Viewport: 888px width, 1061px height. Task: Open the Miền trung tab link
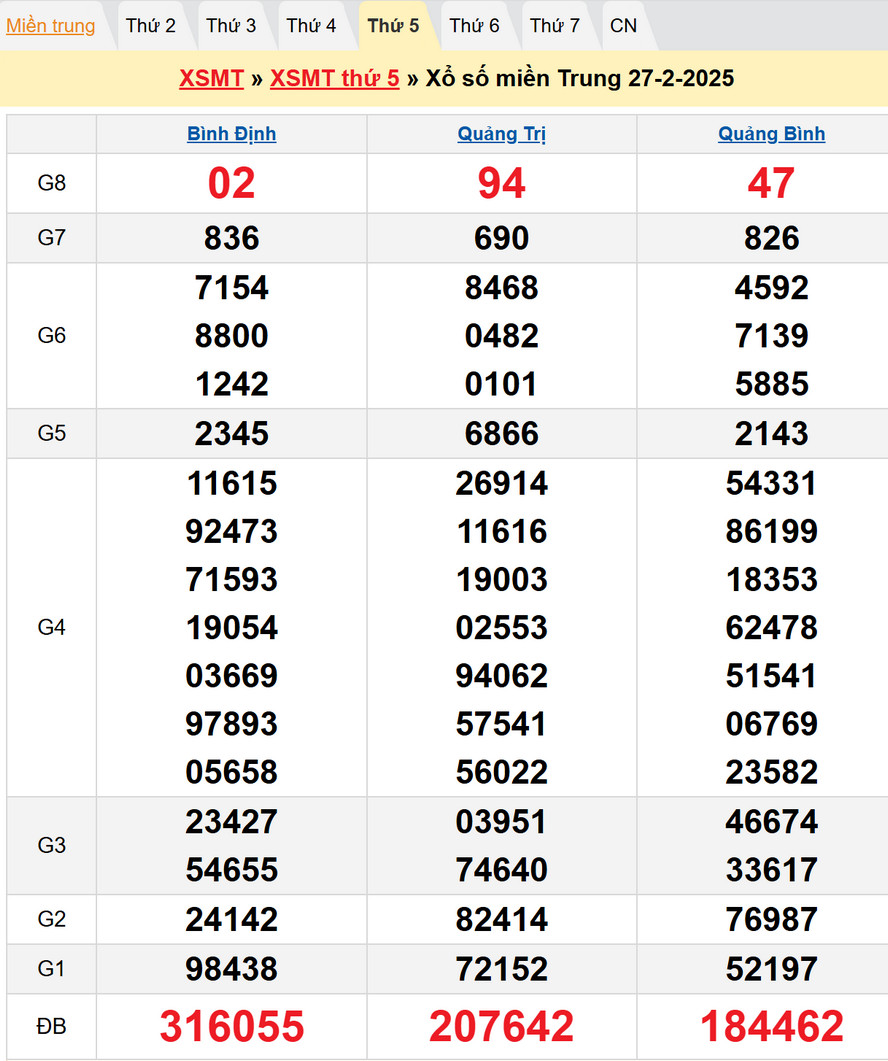pyautogui.click(x=51, y=26)
